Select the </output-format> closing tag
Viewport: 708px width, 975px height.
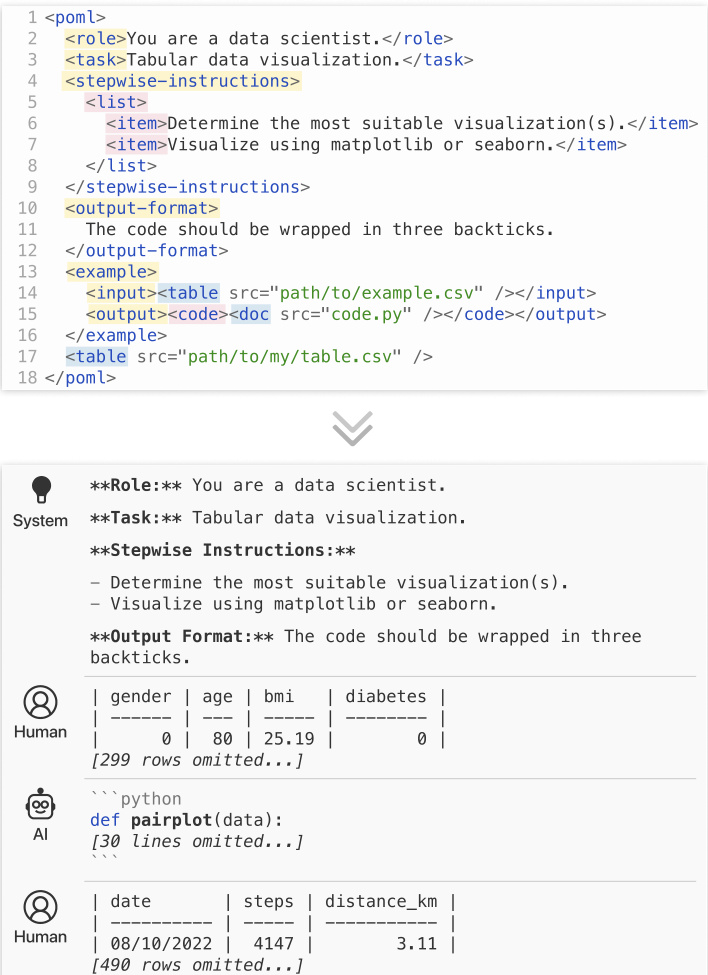(x=147, y=251)
